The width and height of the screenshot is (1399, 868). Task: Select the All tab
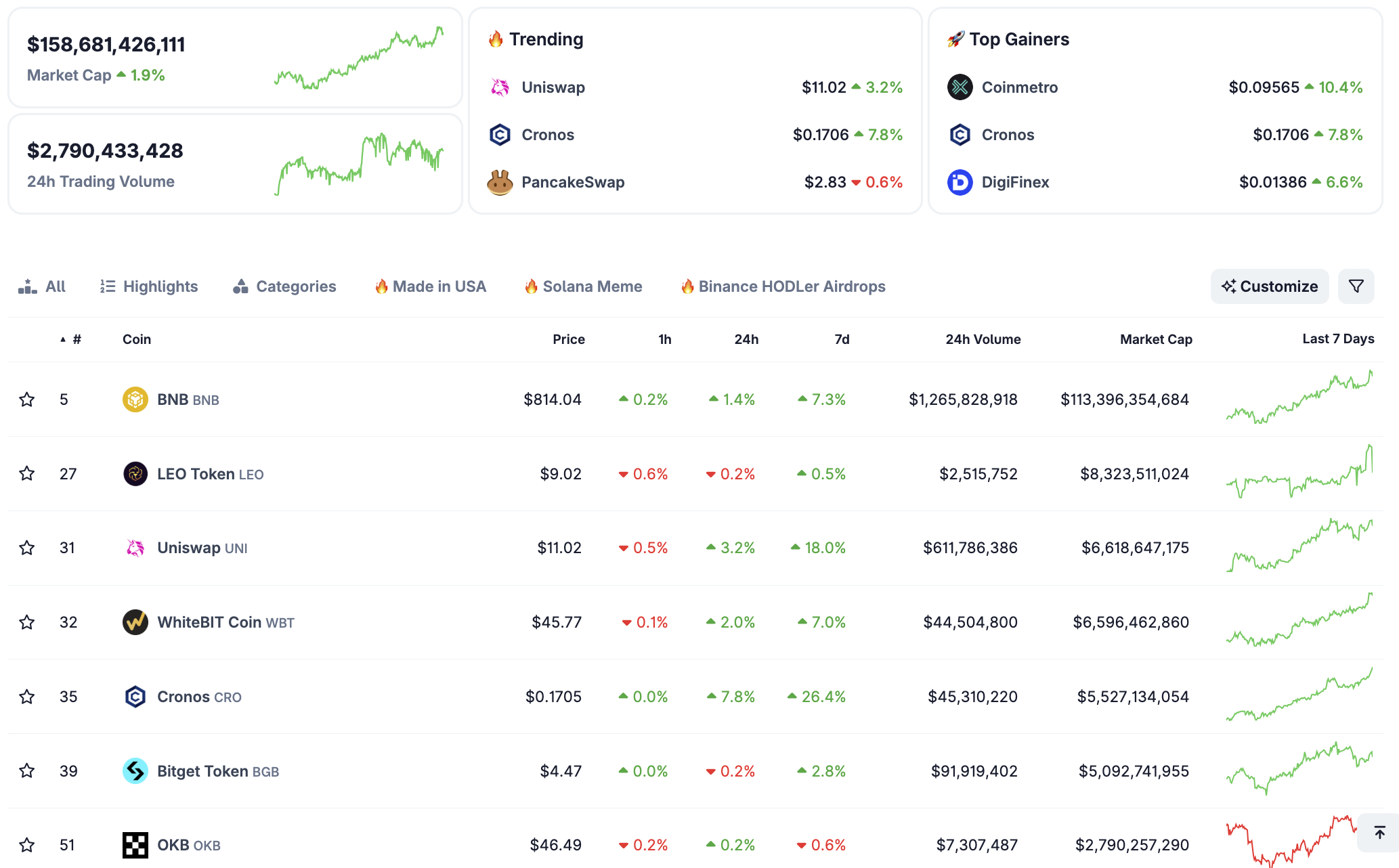(42, 286)
